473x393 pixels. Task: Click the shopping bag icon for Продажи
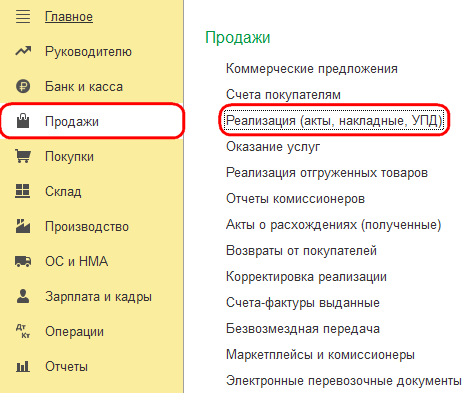(23, 121)
